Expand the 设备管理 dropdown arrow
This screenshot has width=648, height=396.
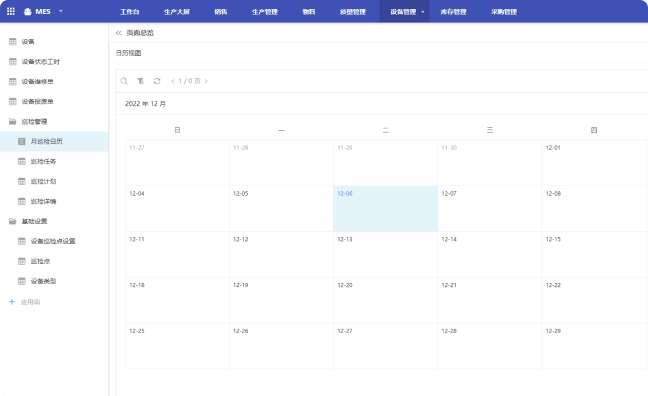[423, 12]
